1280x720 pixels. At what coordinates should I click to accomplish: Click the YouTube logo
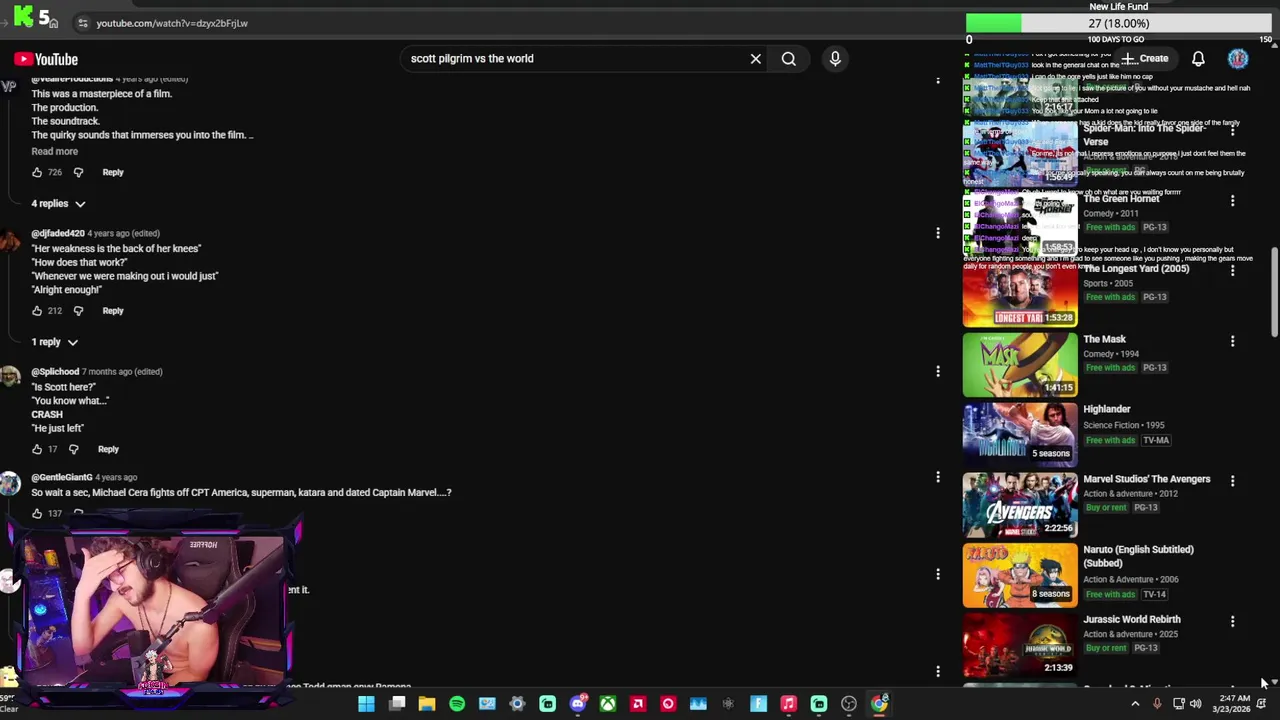46,59
